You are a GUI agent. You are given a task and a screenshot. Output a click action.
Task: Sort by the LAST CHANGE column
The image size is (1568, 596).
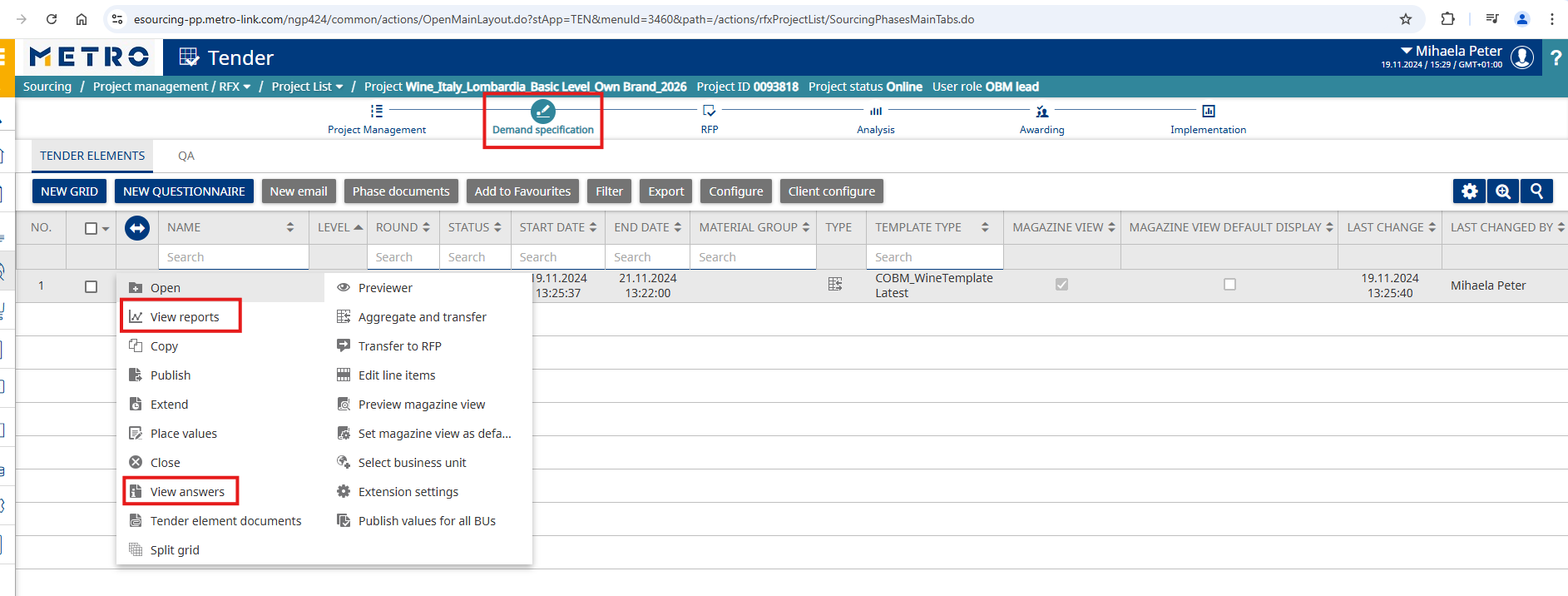(1432, 227)
